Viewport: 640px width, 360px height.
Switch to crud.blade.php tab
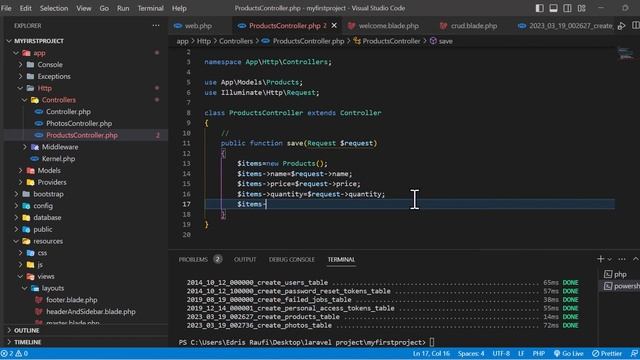[x=468, y=26]
